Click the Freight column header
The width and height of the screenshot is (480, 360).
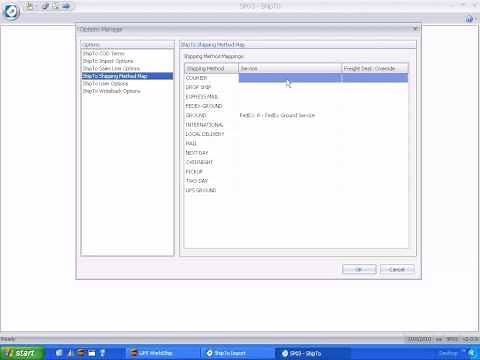tap(375, 68)
